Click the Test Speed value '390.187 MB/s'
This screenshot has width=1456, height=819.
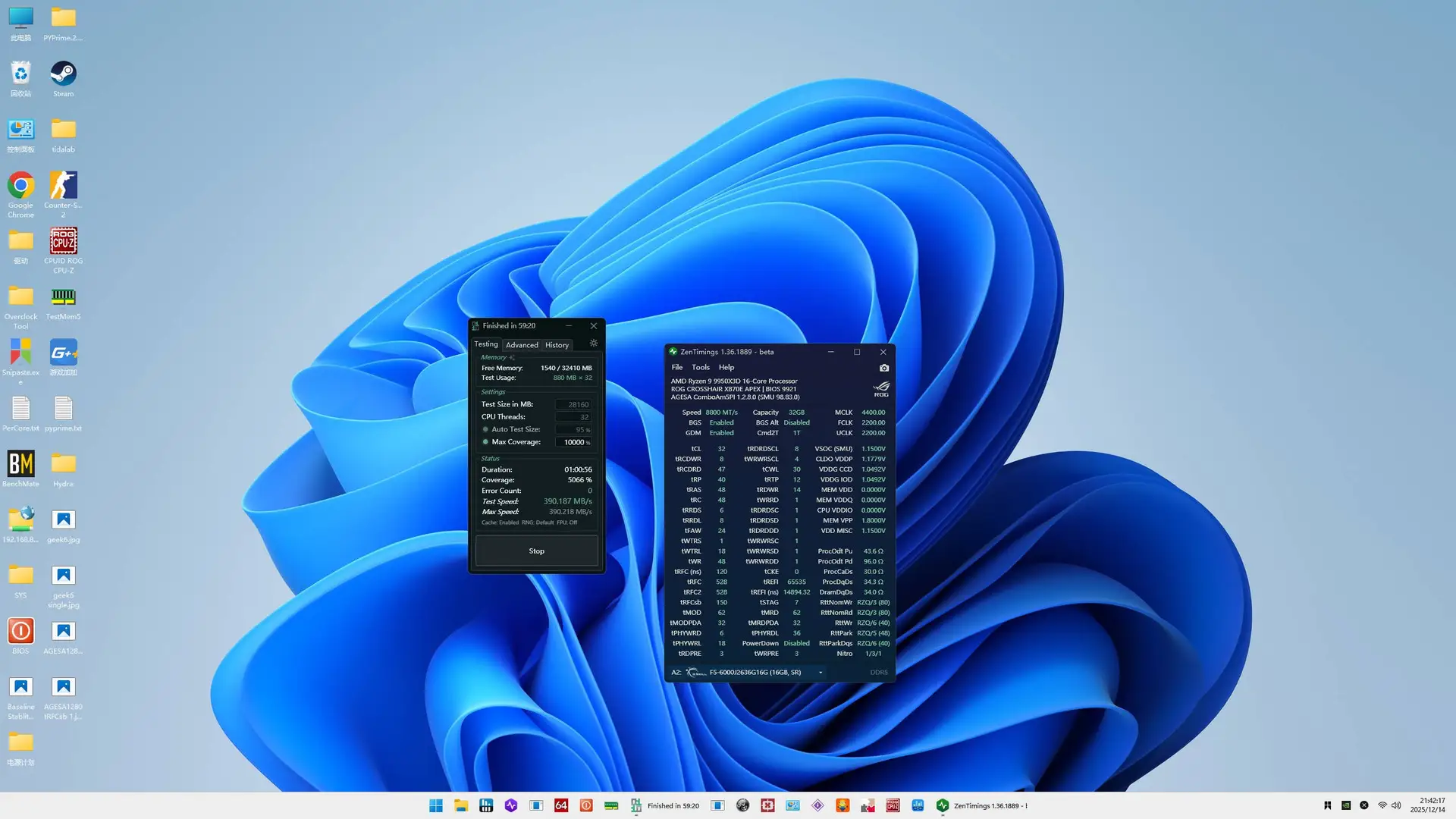point(567,501)
